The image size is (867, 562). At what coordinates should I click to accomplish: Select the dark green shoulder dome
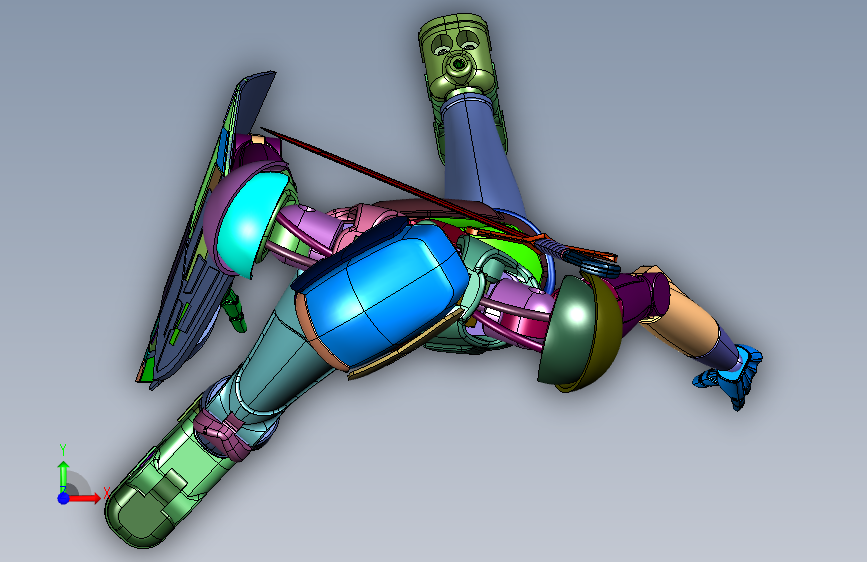[567, 329]
